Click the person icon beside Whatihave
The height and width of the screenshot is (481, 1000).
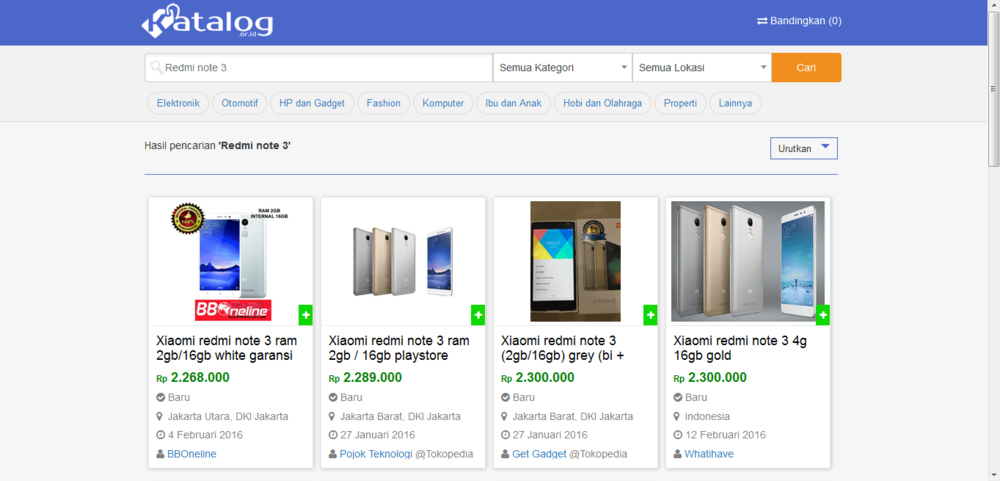678,454
